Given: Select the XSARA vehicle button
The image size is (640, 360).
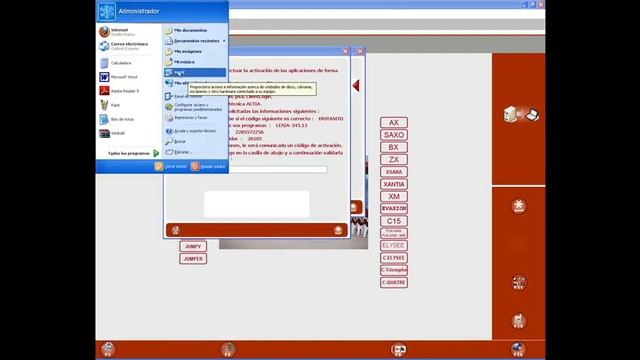Looking at the screenshot, I should click(x=393, y=172).
